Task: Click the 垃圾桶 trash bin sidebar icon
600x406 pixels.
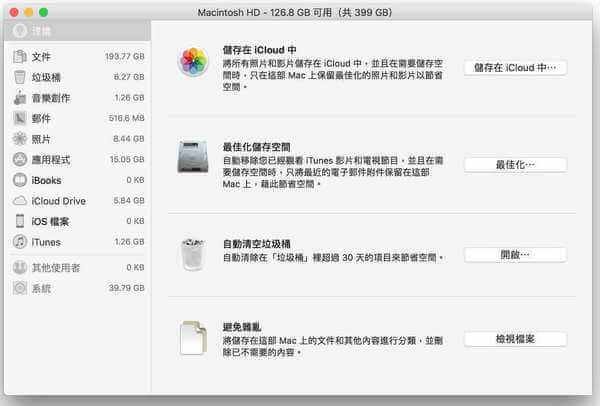Action: tap(20, 77)
